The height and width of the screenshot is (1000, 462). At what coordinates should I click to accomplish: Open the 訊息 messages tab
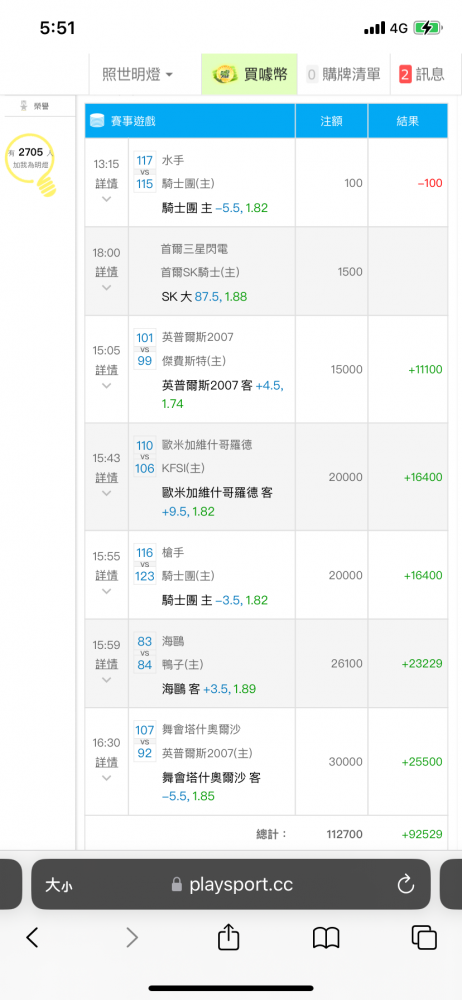(x=422, y=75)
